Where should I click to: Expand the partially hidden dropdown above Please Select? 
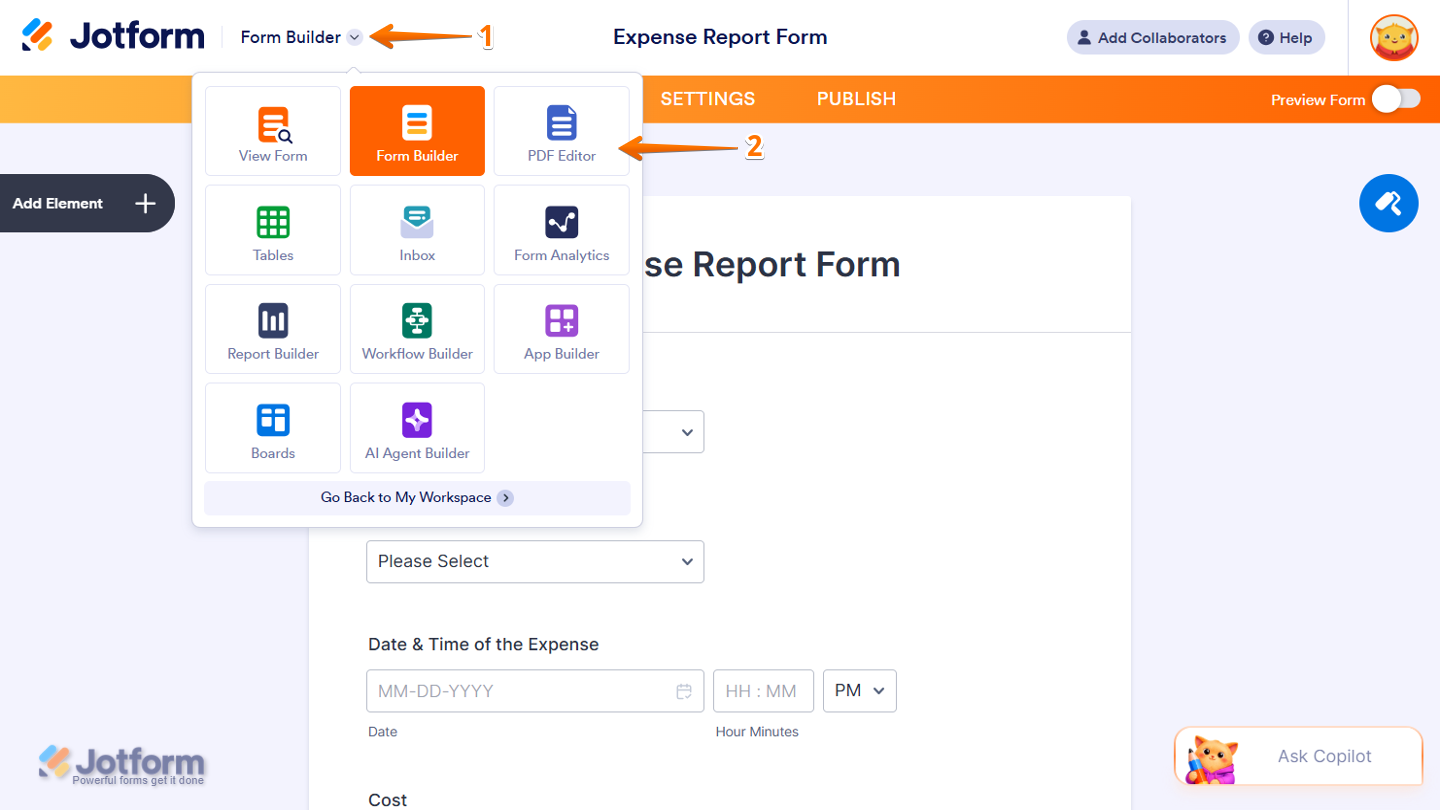[673, 432]
